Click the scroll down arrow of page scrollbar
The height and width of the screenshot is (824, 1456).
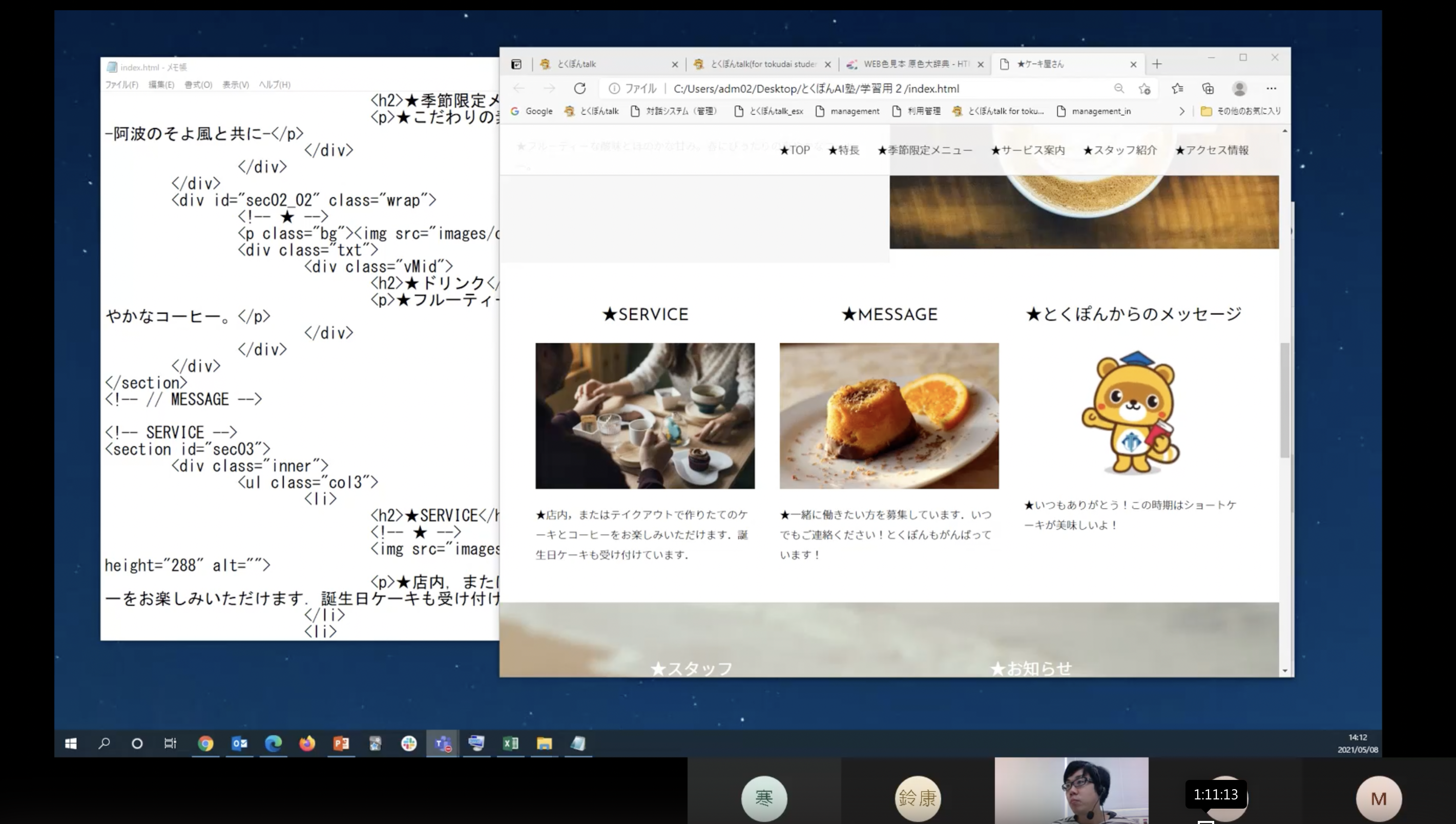1284,671
